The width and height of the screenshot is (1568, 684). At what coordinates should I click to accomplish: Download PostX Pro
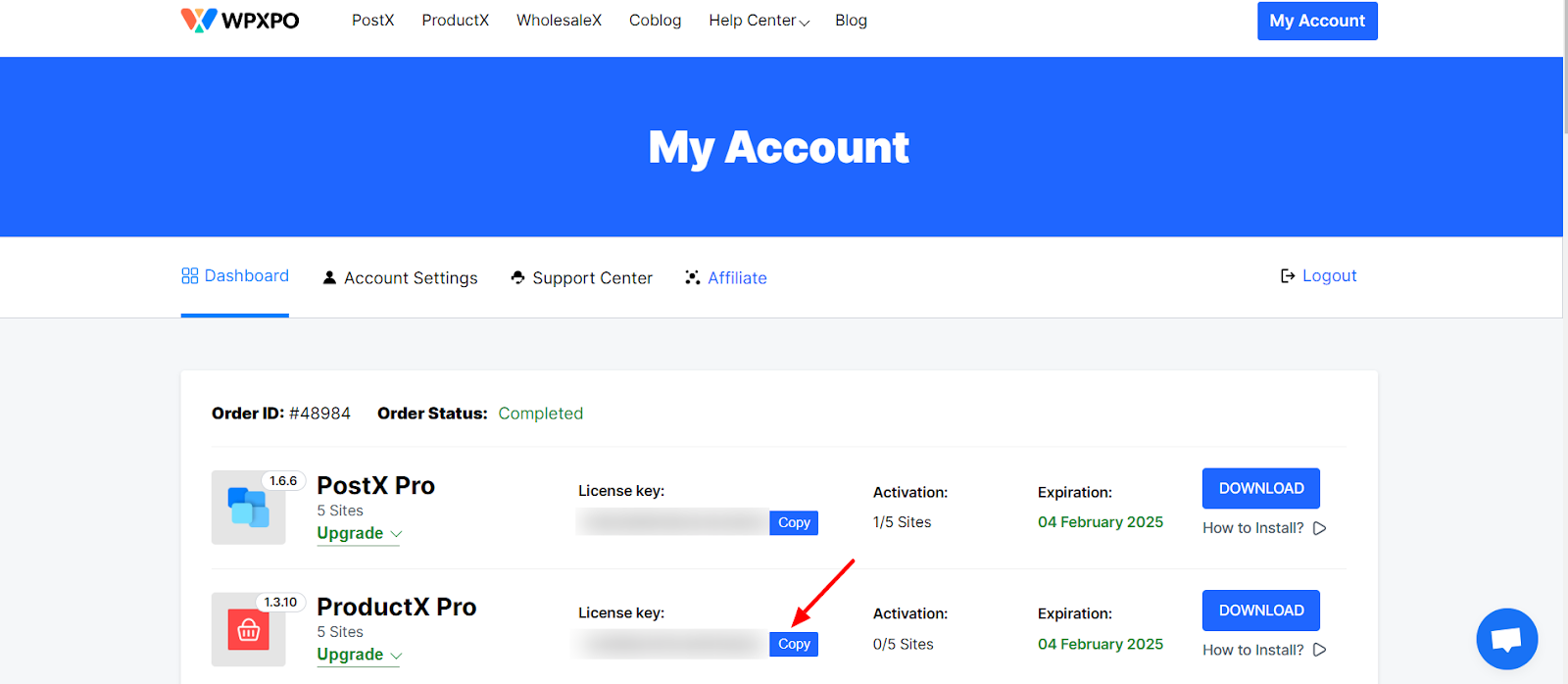[x=1261, y=488]
